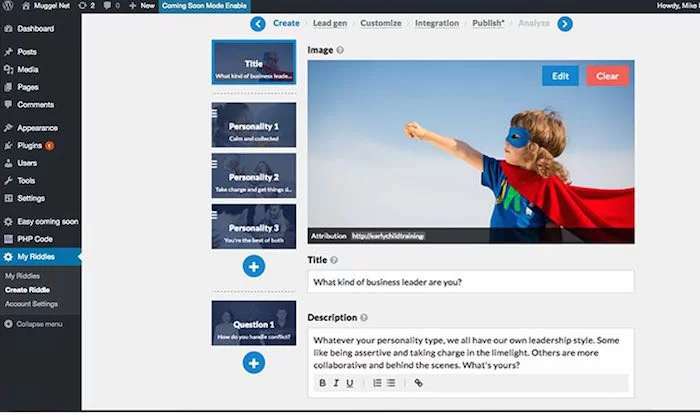The image size is (700, 415).
Task: Click Edit on the image
Action: tap(560, 76)
